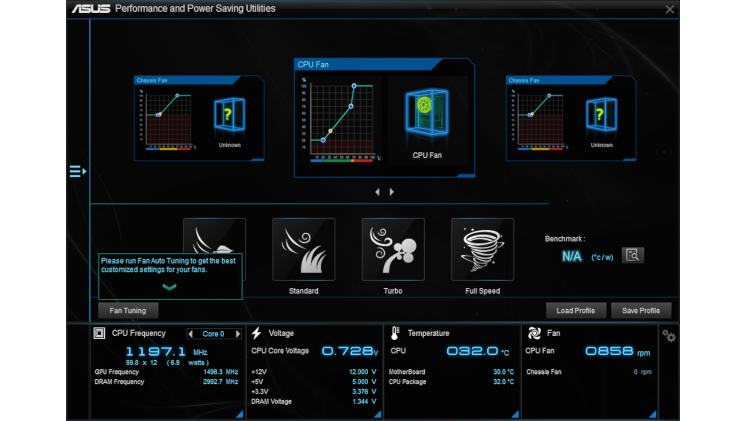
Task: Collapse the Fan Auto Tuning tooltip chevron
Action: 169,287
